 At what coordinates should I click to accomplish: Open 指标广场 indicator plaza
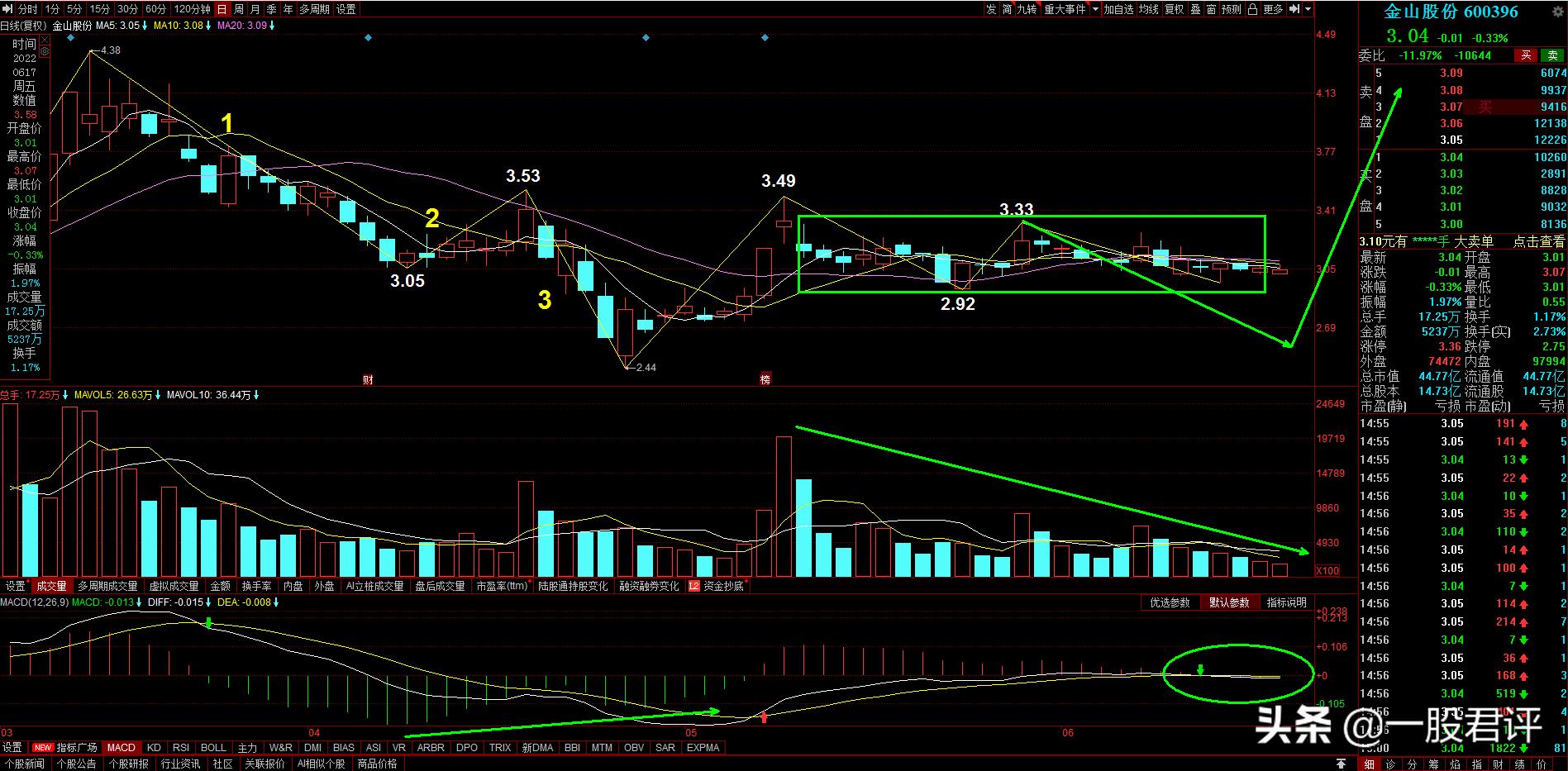[x=77, y=748]
